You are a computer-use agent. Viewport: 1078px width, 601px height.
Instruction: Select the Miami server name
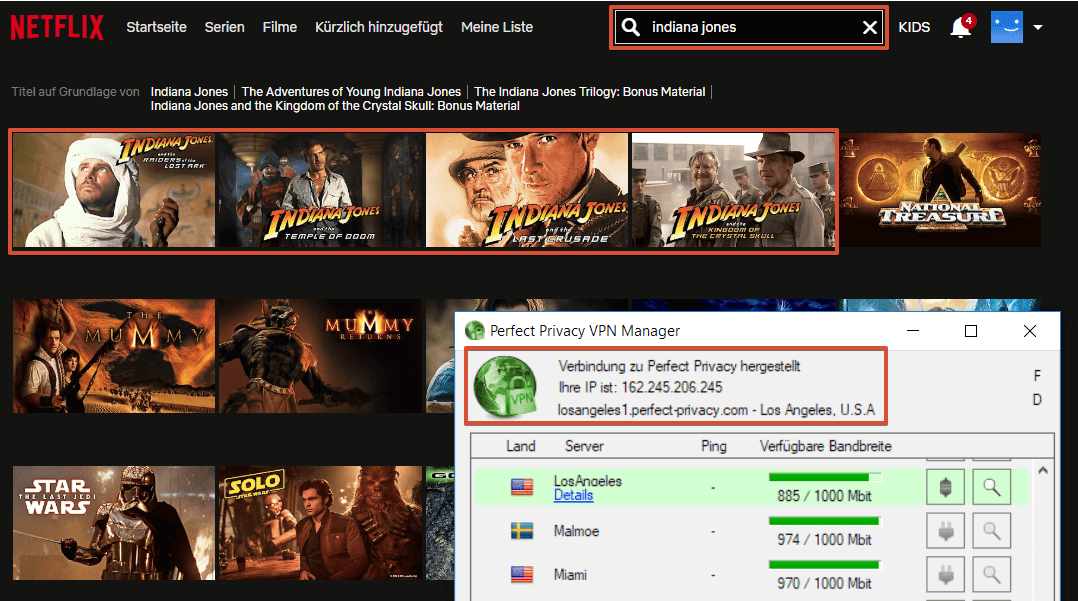571,575
